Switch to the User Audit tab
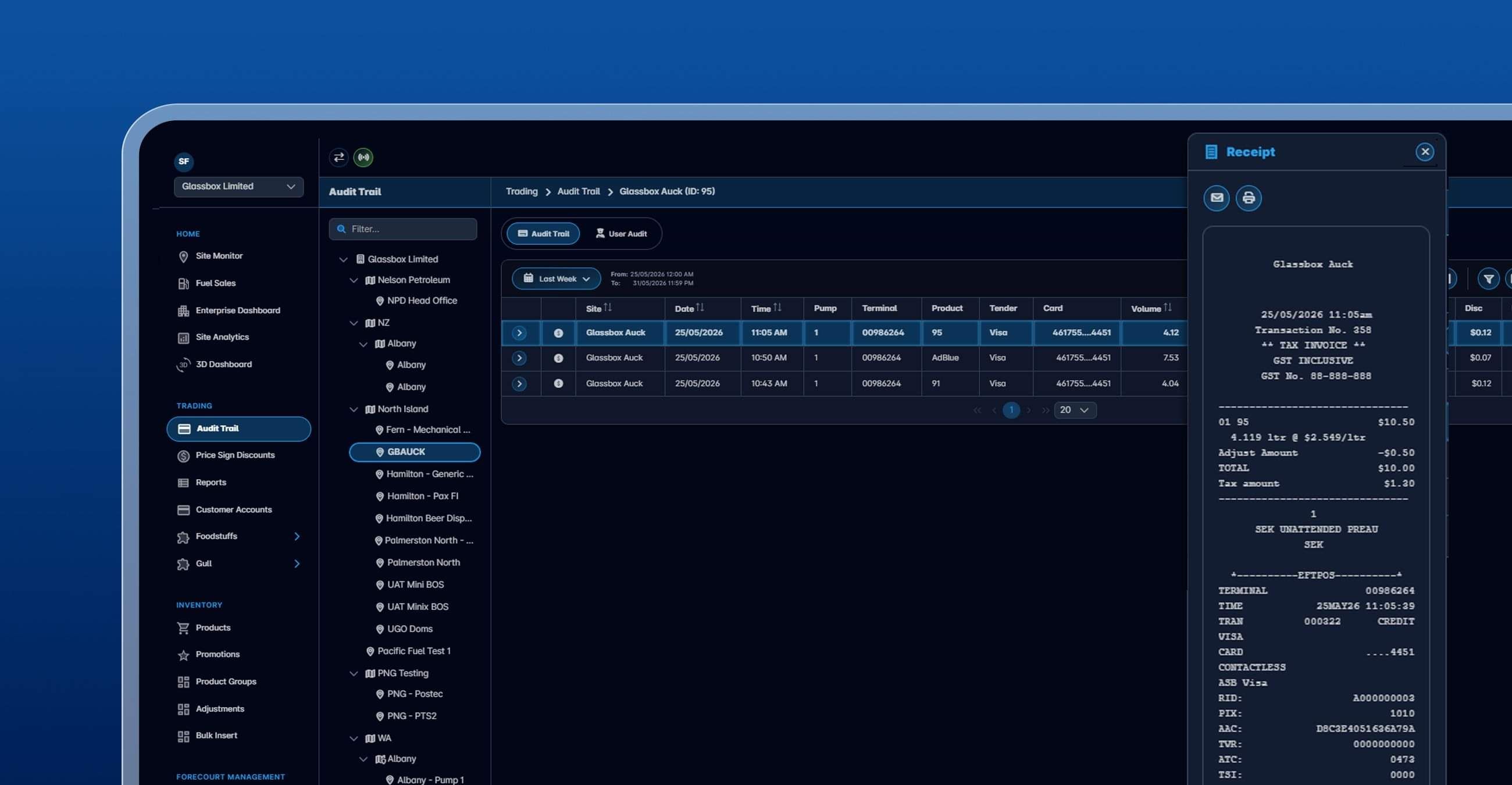This screenshot has width=1512, height=785. click(x=621, y=234)
